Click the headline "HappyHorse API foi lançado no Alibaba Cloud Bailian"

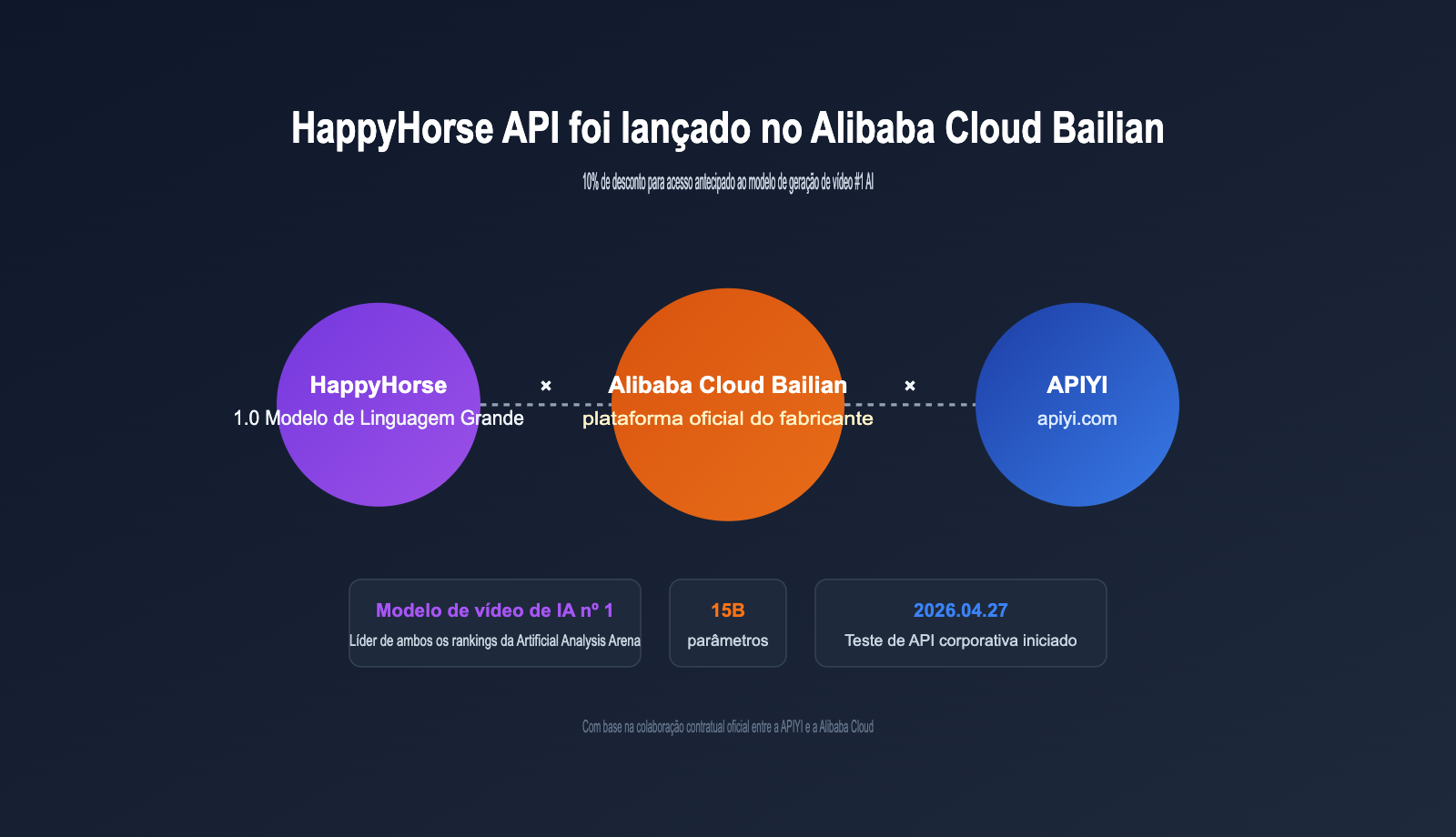click(x=727, y=128)
